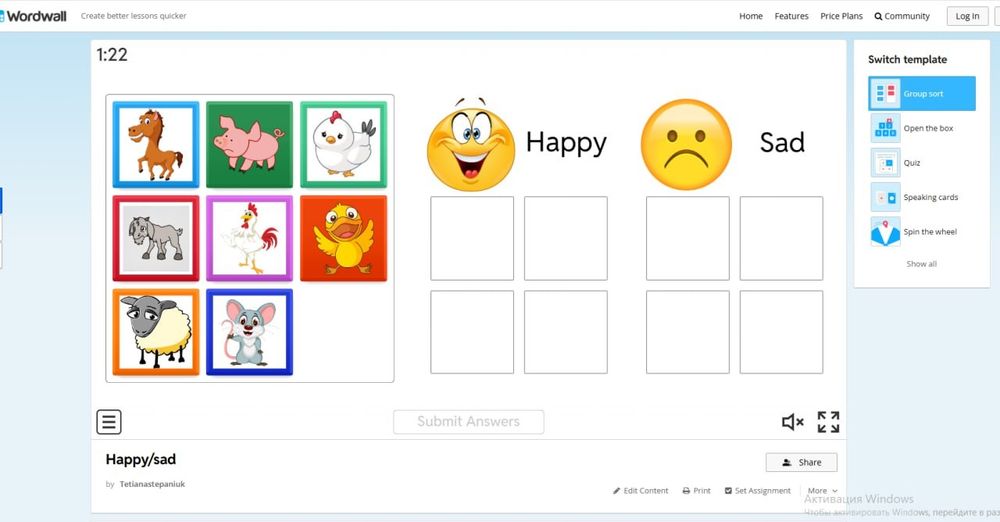Expand the More dropdown

[x=823, y=491]
